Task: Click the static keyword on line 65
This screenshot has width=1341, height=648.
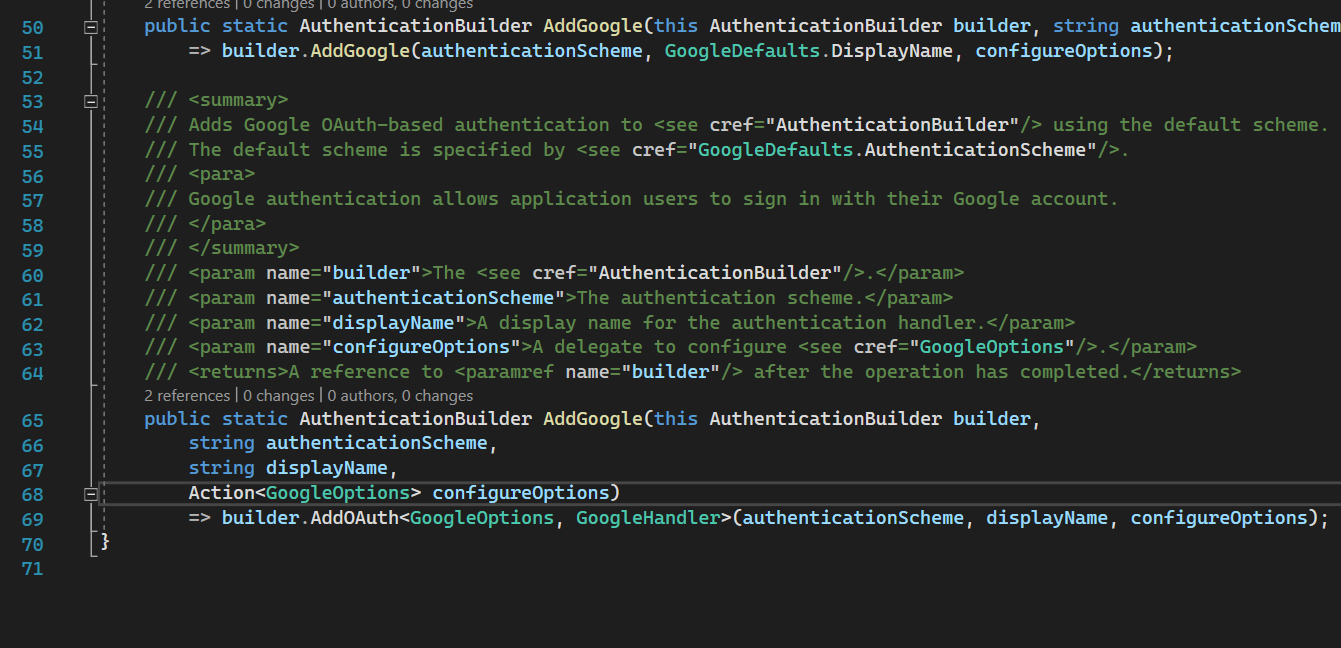Action: pos(255,419)
